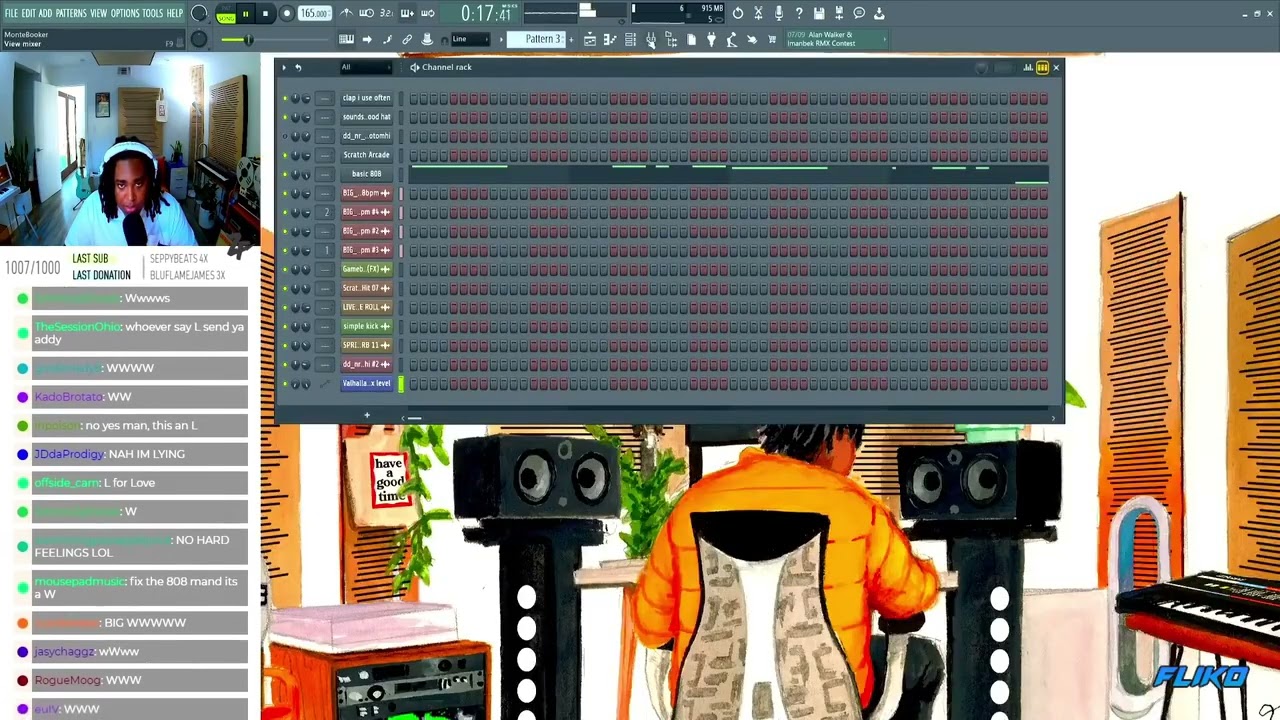Open the mixer toolbar icon
This screenshot has width=1280, height=720.
tap(651, 39)
